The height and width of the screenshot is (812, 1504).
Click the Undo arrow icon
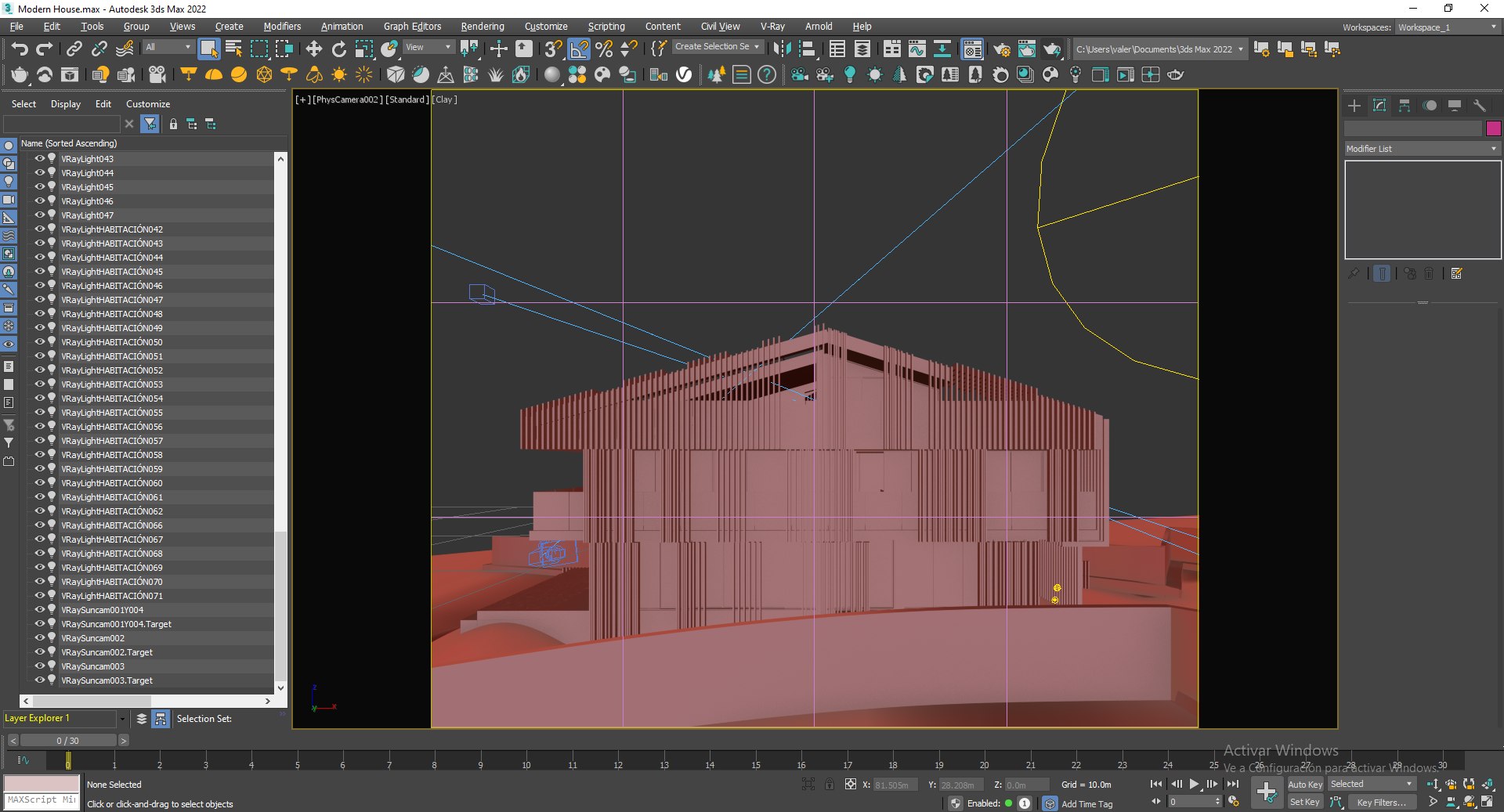[20, 49]
